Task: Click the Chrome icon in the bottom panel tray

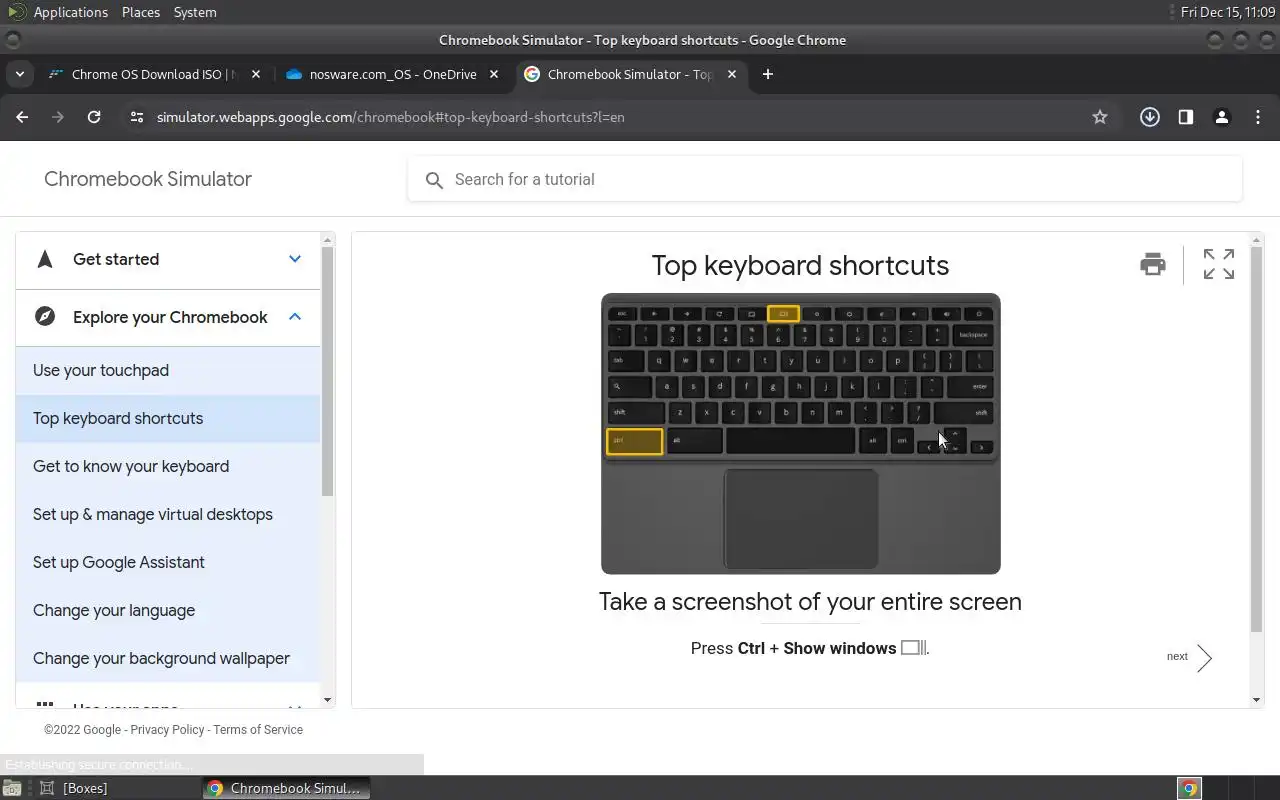Action: 1189,788
